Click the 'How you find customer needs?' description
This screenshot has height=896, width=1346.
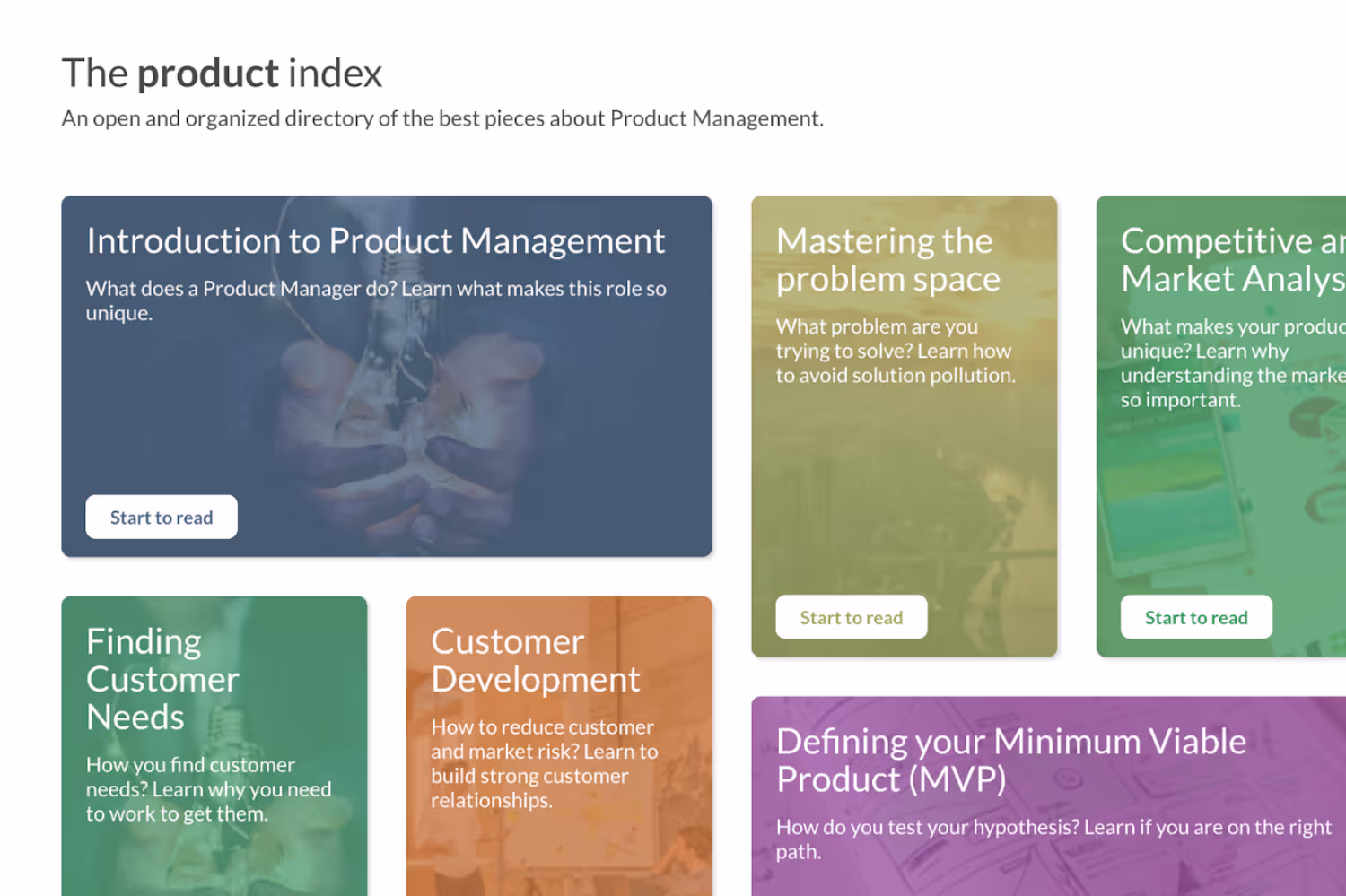tap(208, 789)
